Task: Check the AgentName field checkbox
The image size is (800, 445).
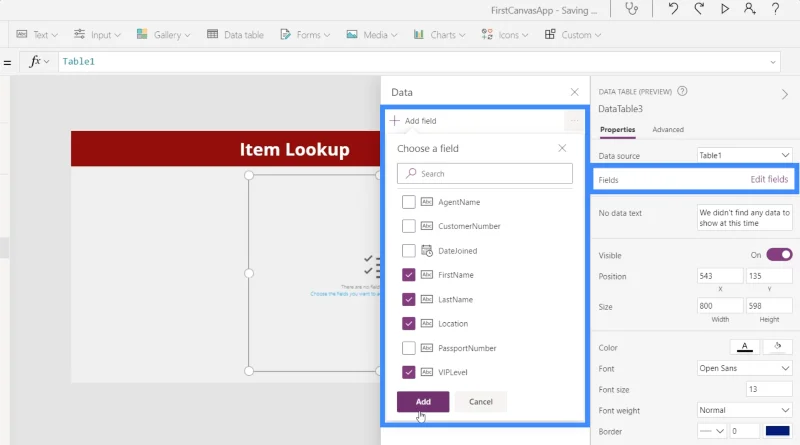Action: tap(409, 202)
